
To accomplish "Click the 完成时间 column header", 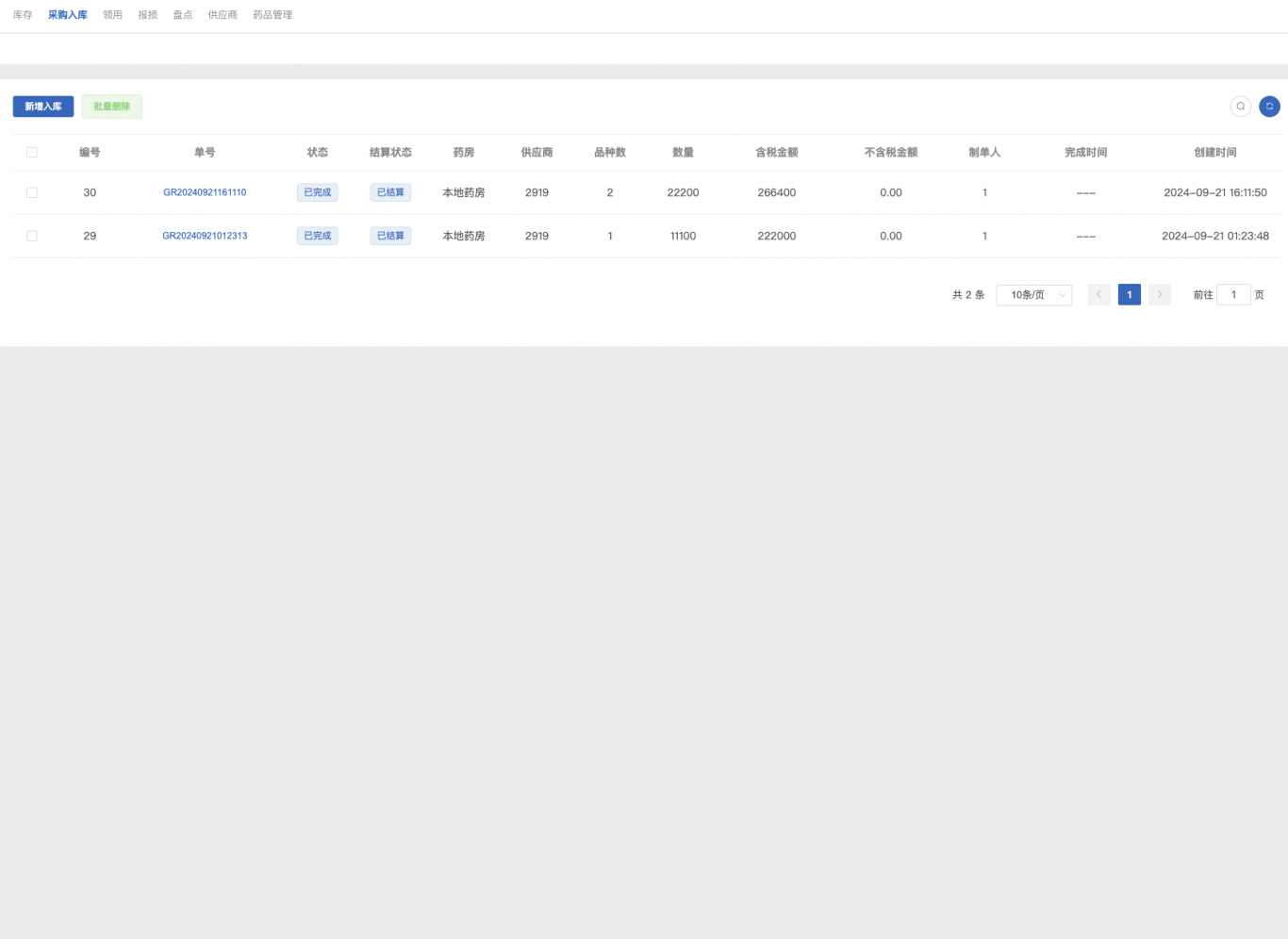I will pos(1086,152).
